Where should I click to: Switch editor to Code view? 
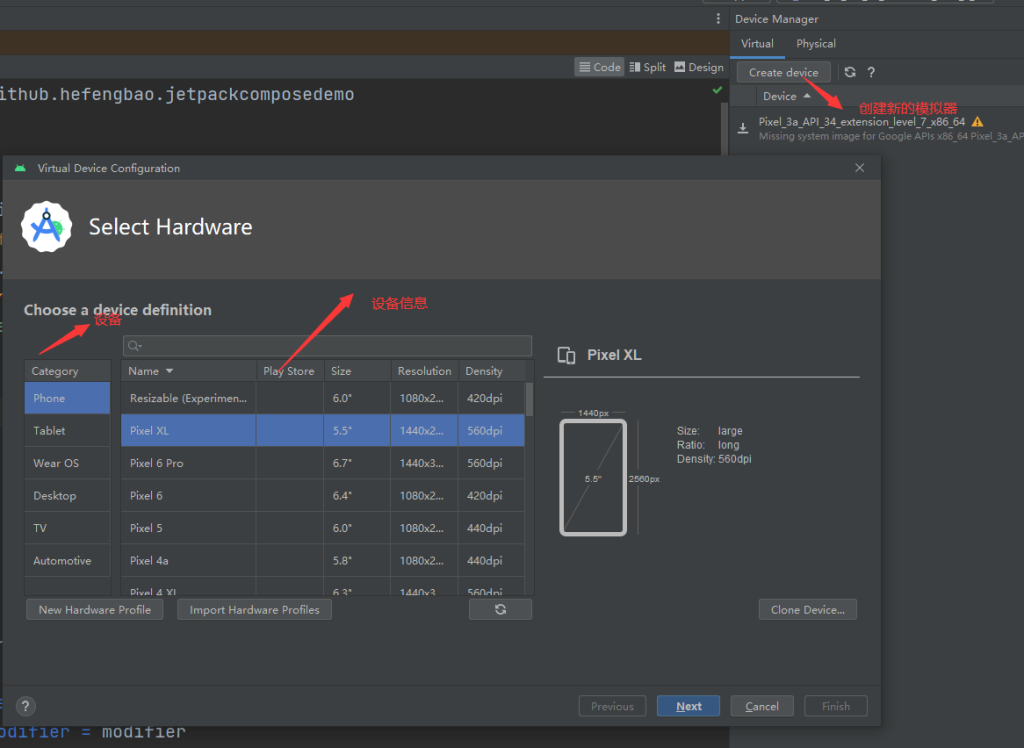pyautogui.click(x=600, y=67)
